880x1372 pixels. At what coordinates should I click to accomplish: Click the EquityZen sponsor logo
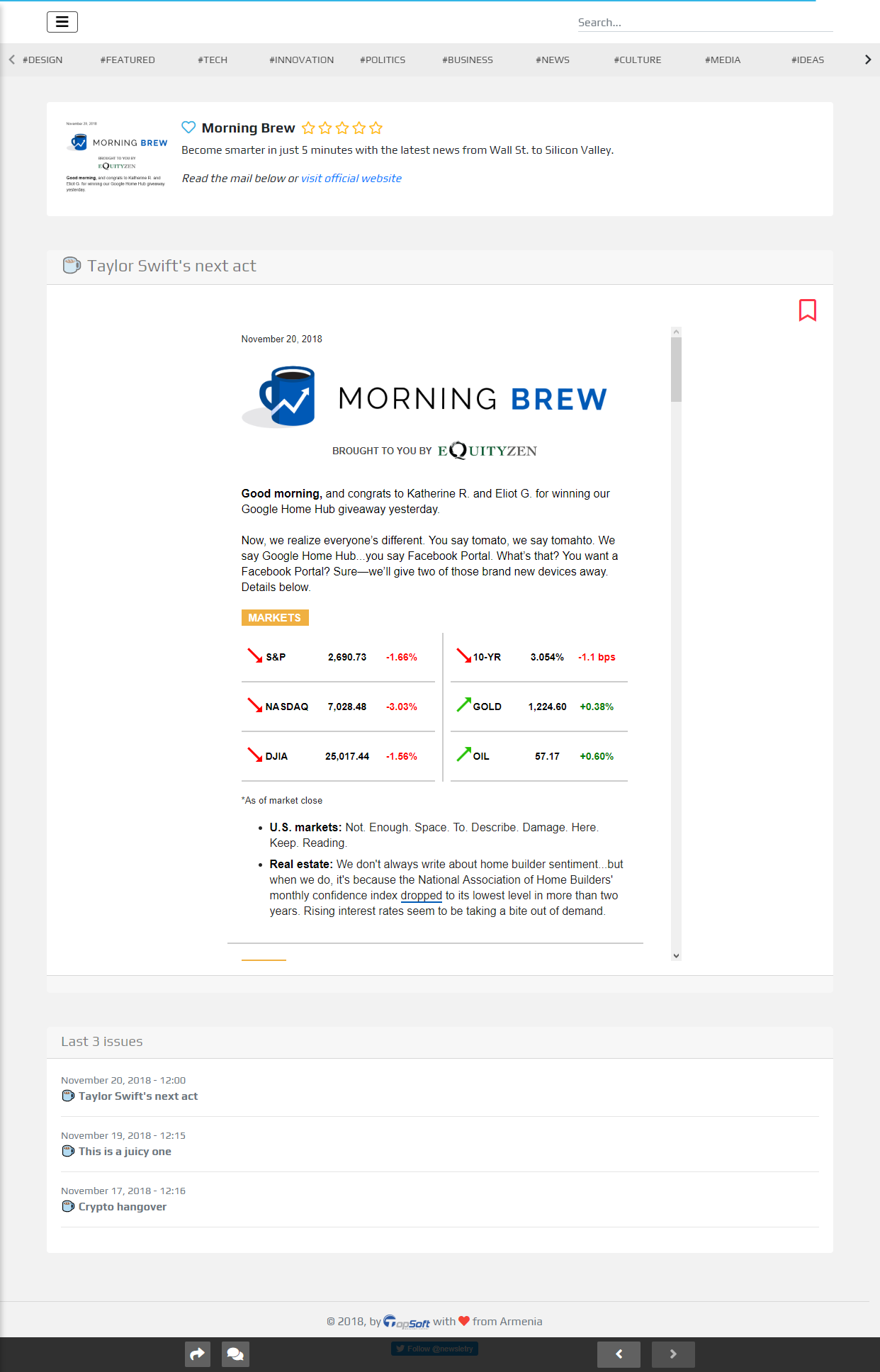[x=487, y=451]
